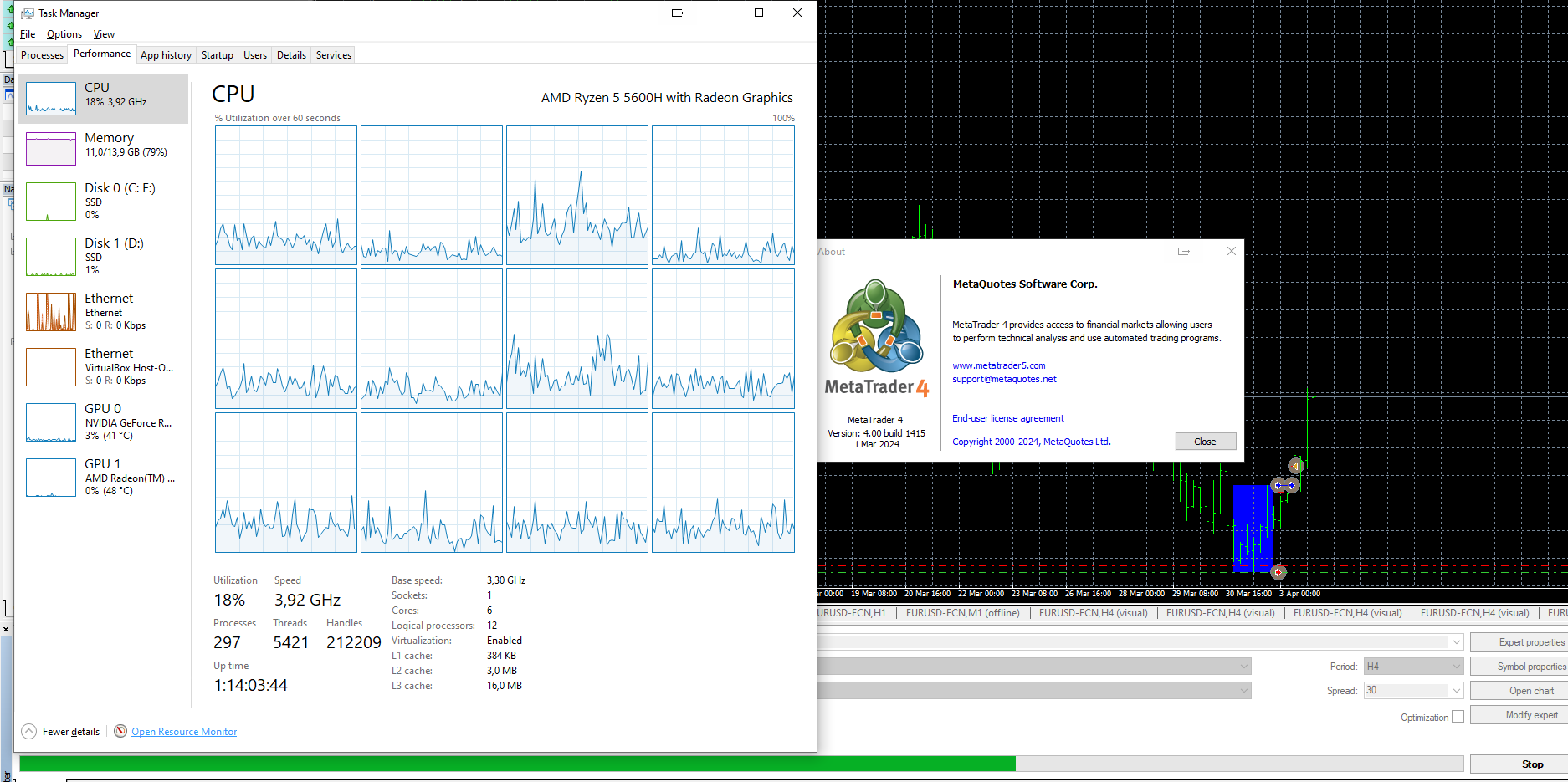Click Close button in About dialog
The image size is (1568, 782).
point(1206,442)
